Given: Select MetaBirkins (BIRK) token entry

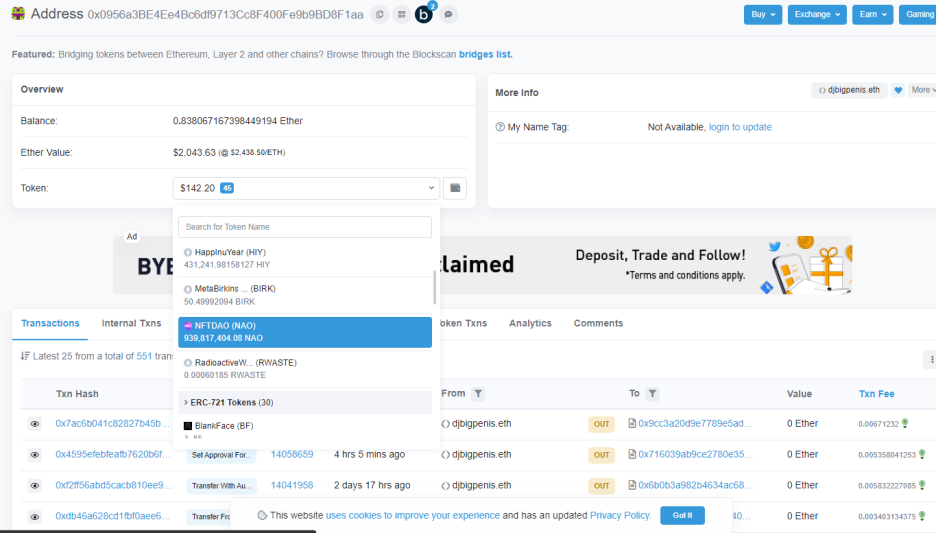Looking at the screenshot, I should 305,295.
